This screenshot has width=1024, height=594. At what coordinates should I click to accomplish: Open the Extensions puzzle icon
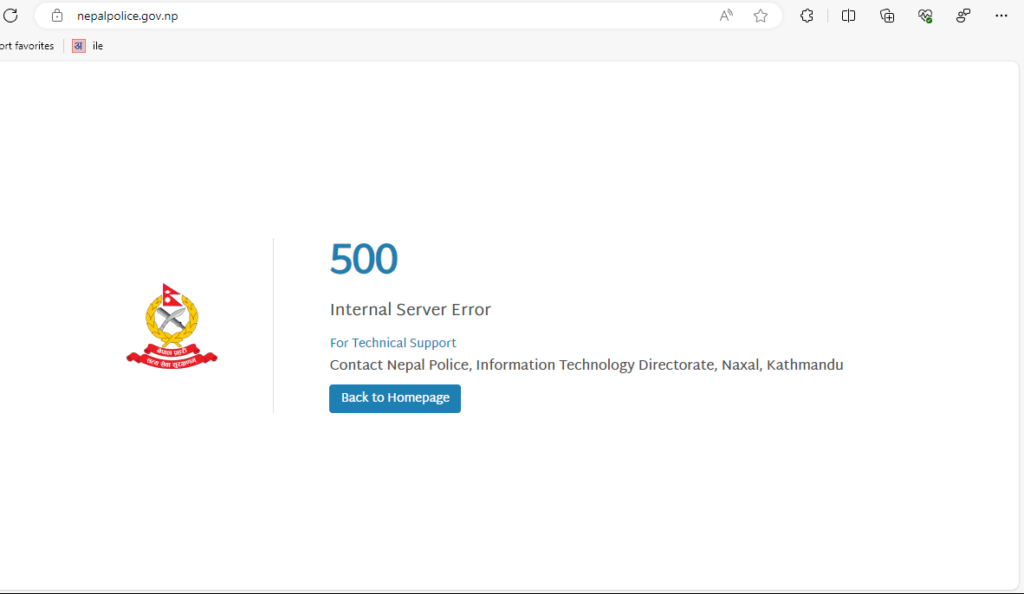(807, 15)
